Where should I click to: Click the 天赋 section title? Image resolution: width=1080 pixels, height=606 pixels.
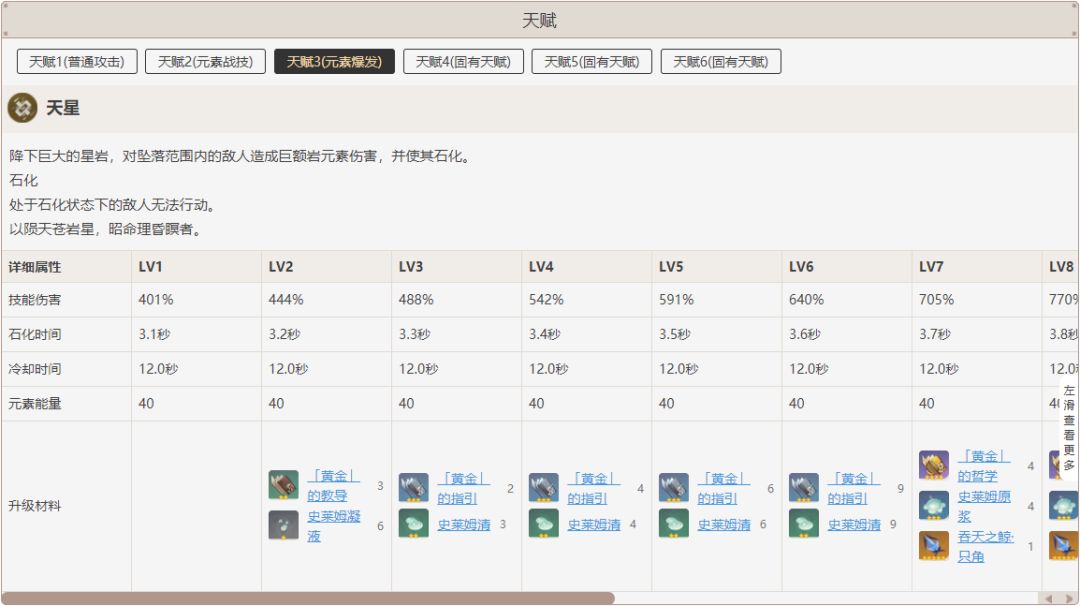pos(539,20)
